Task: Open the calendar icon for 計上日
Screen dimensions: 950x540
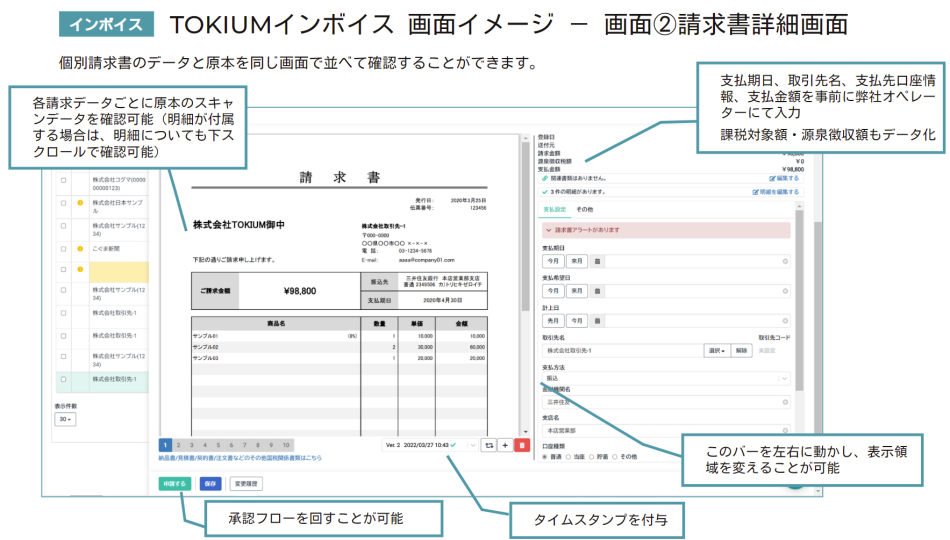Action: coord(597,321)
